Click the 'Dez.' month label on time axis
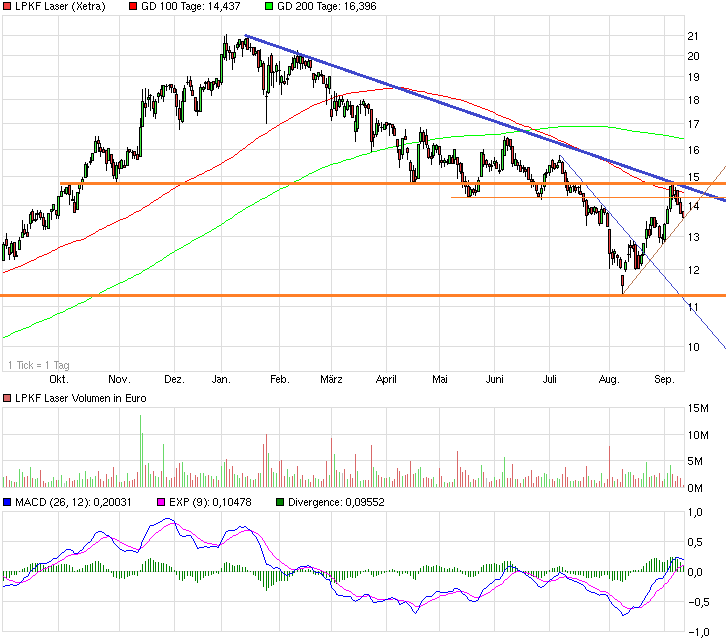 tap(175, 379)
